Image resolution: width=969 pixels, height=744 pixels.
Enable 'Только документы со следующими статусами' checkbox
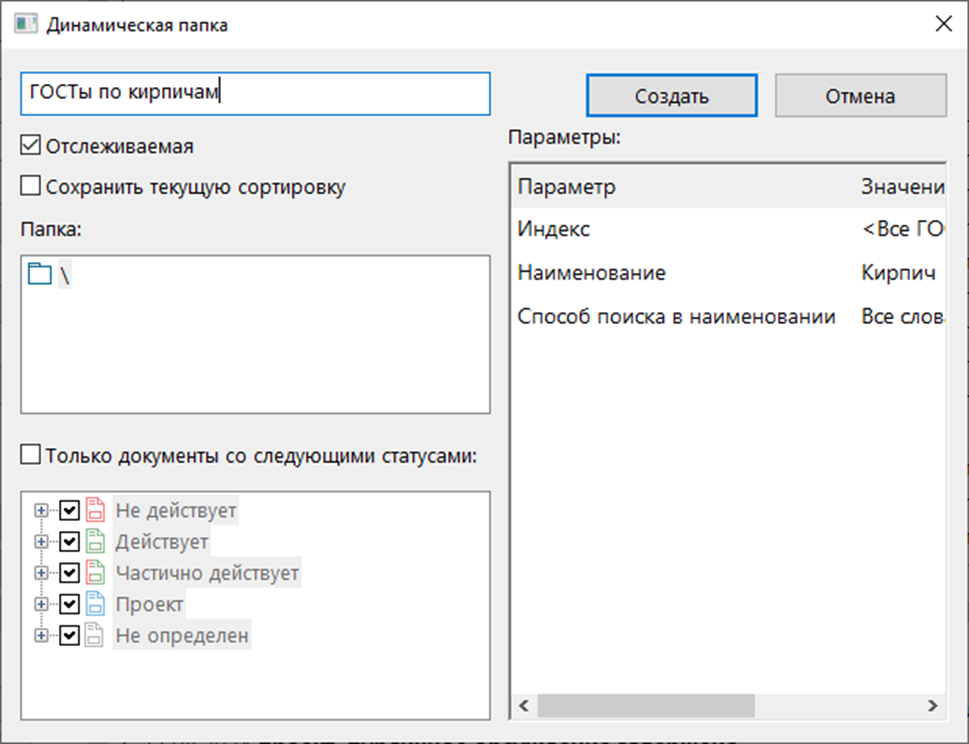[30, 455]
